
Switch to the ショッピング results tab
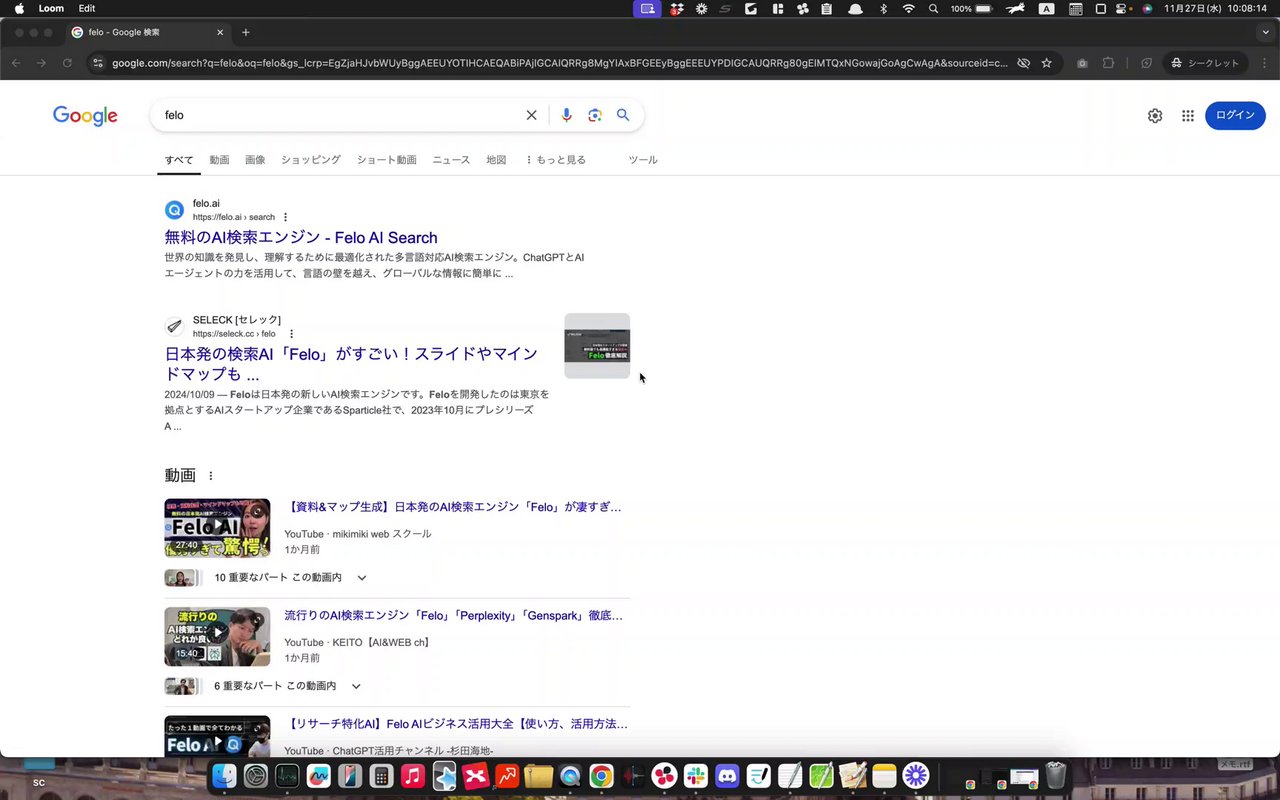[311, 160]
